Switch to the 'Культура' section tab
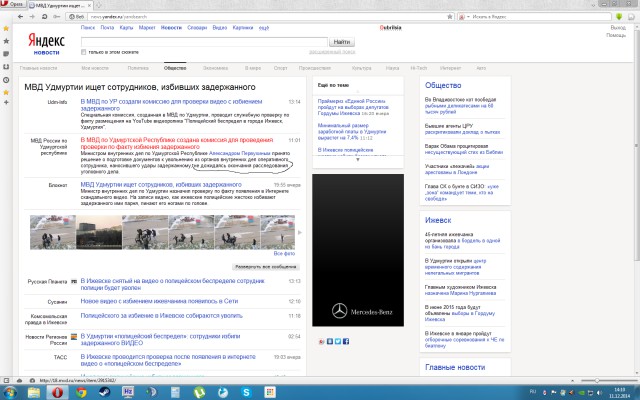Viewport: 640px width, 400px height. point(361,68)
